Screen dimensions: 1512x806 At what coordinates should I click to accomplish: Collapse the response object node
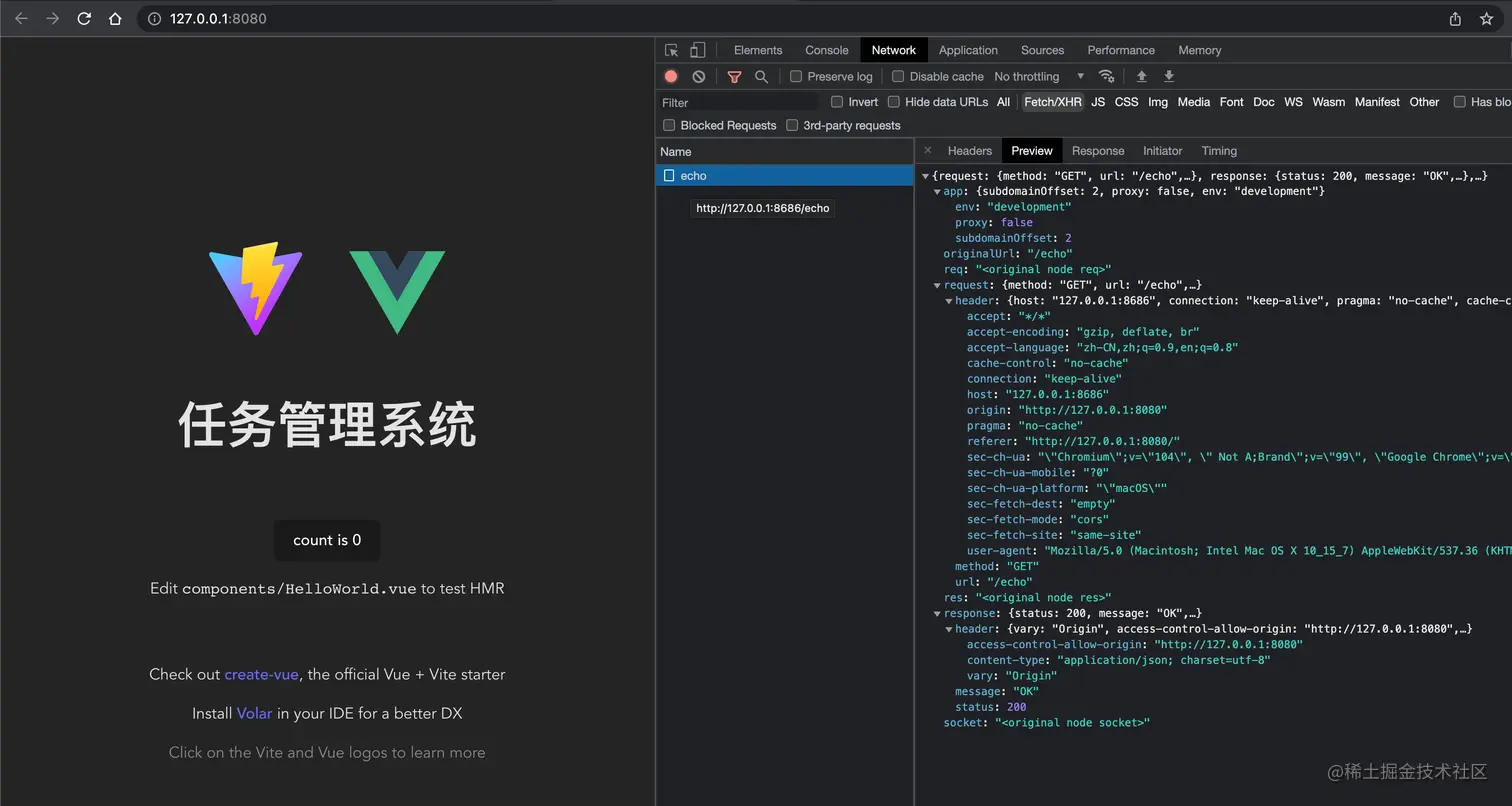(x=937, y=613)
